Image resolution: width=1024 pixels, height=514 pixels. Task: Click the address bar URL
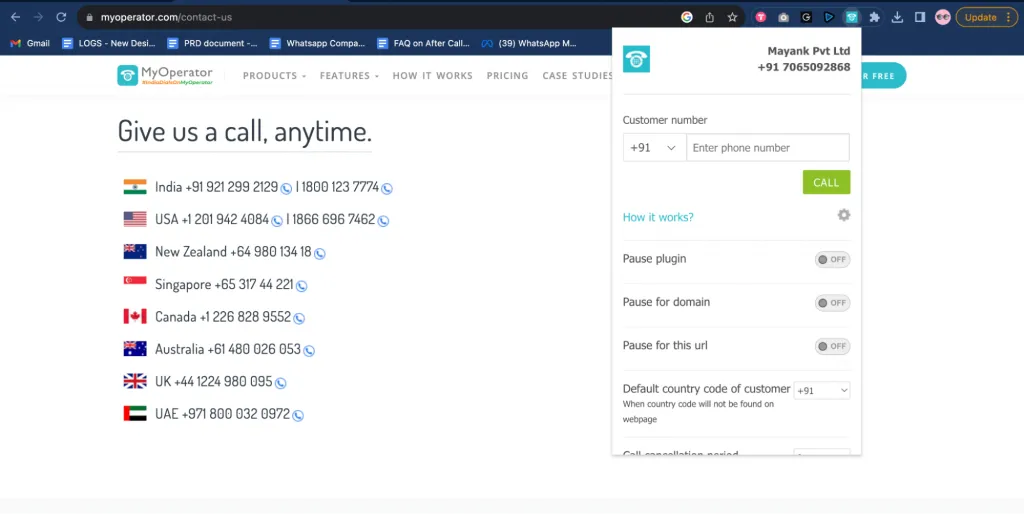tap(167, 18)
